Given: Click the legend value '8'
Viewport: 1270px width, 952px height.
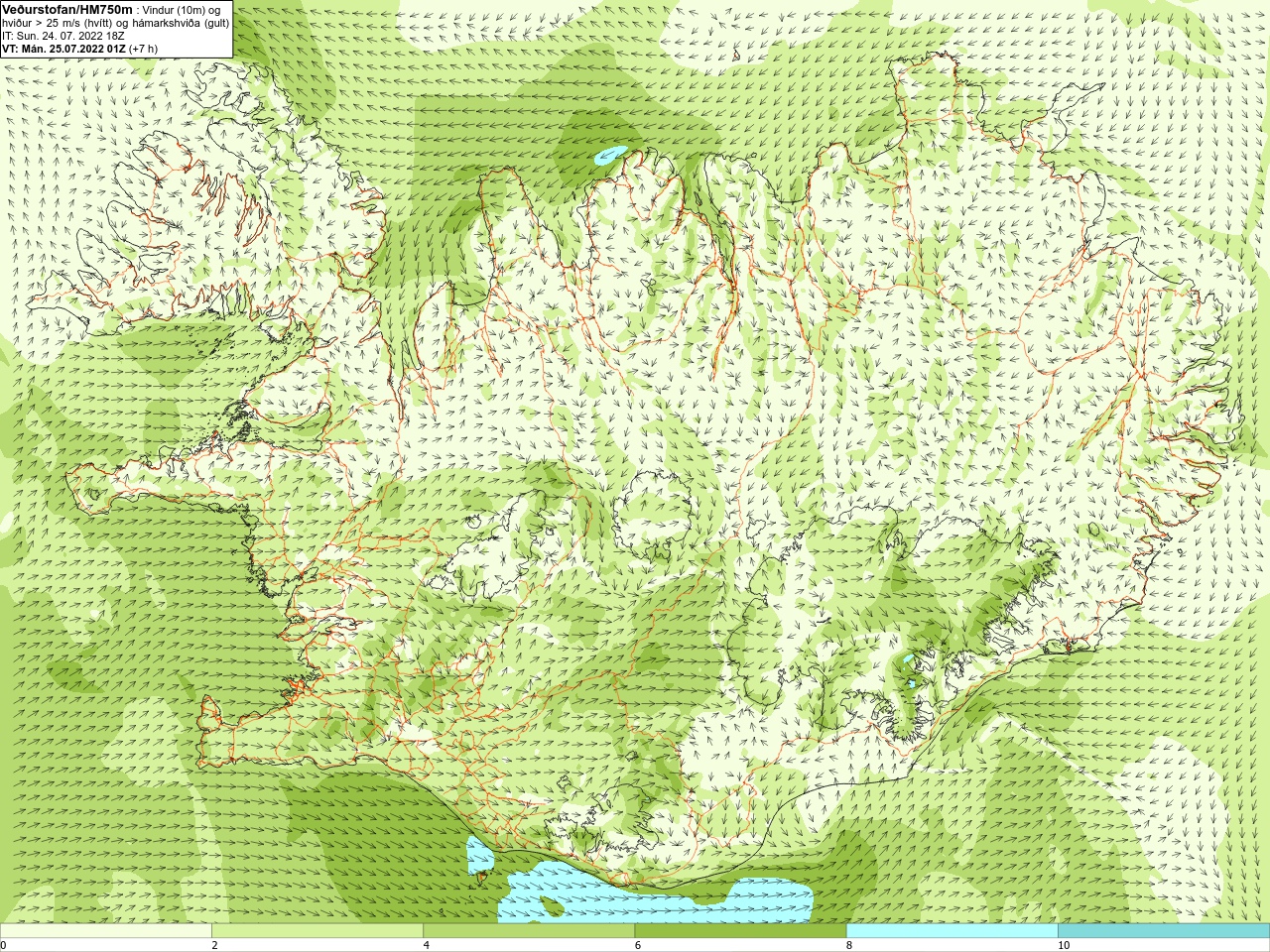Looking at the screenshot, I should coord(848,945).
